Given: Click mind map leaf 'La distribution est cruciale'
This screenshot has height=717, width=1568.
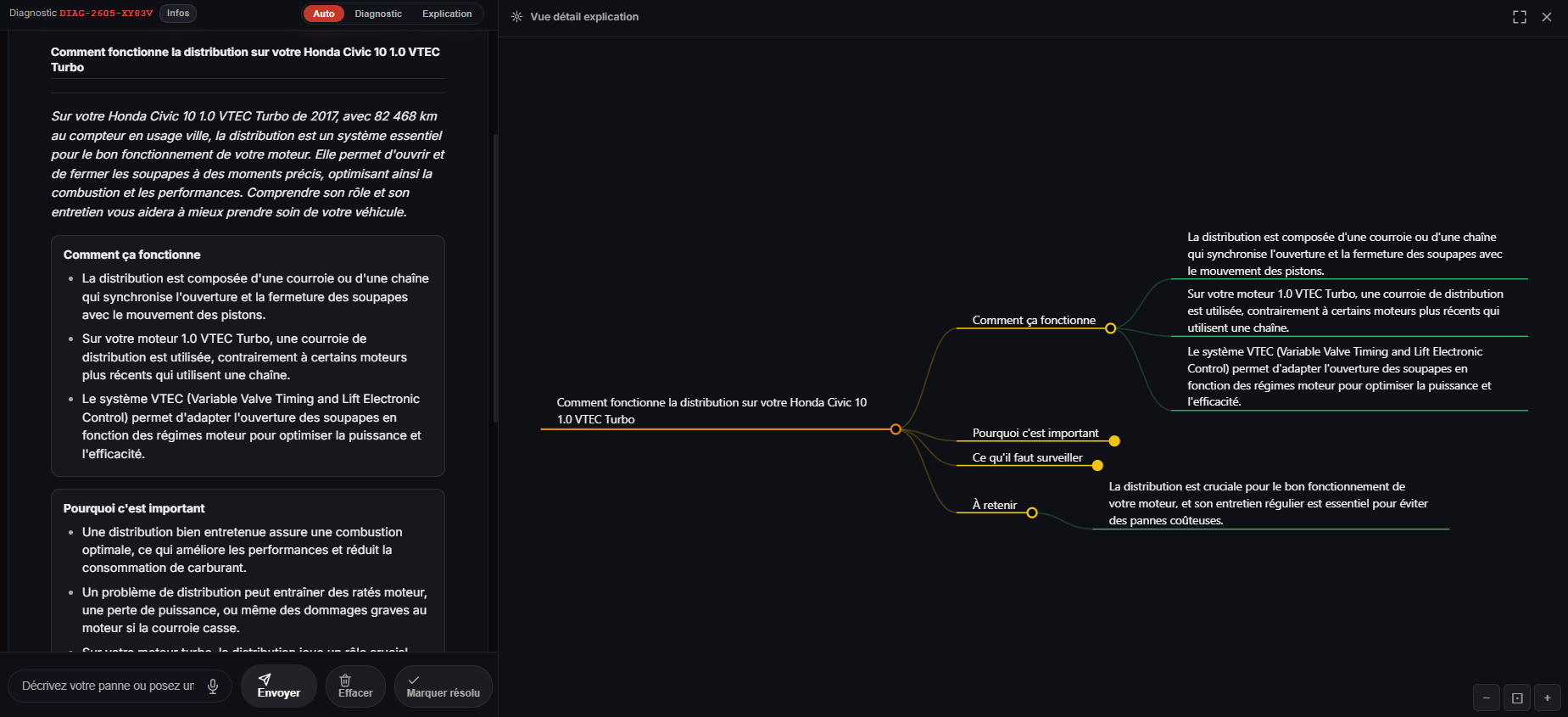Looking at the screenshot, I should 1269,503.
